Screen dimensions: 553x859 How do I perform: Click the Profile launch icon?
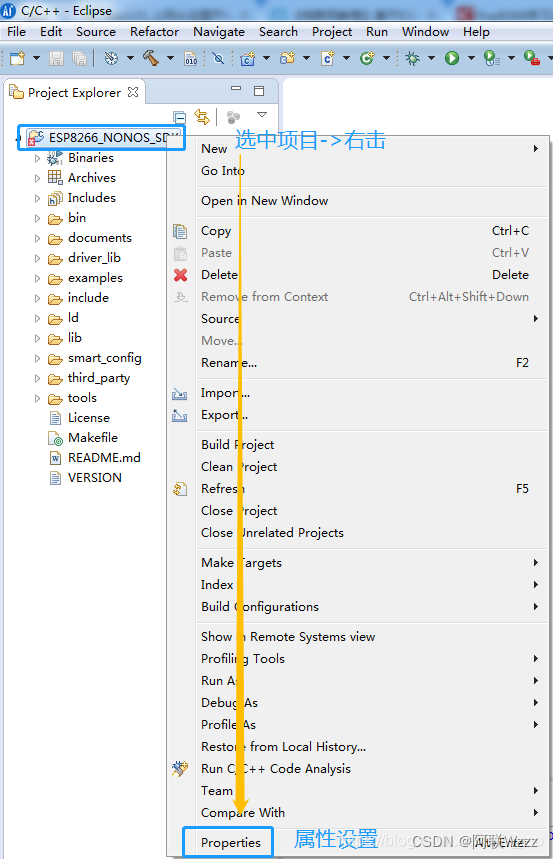point(492,58)
